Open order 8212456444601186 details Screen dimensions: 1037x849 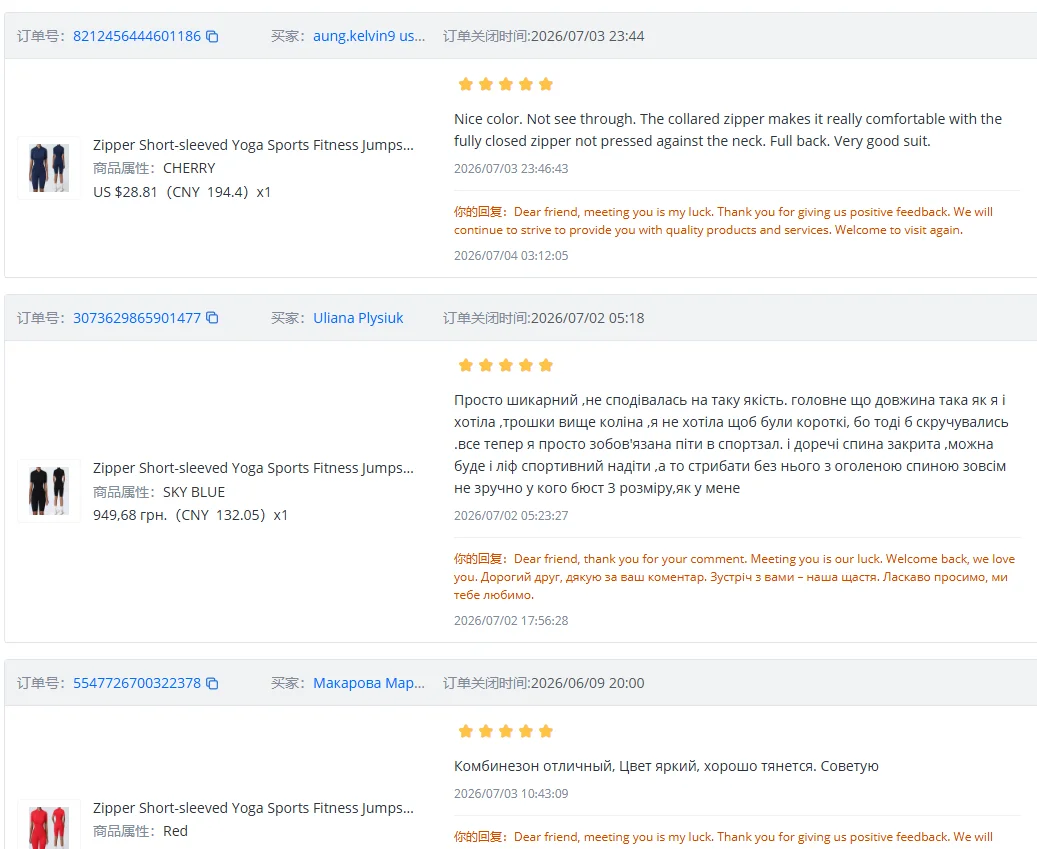137,36
